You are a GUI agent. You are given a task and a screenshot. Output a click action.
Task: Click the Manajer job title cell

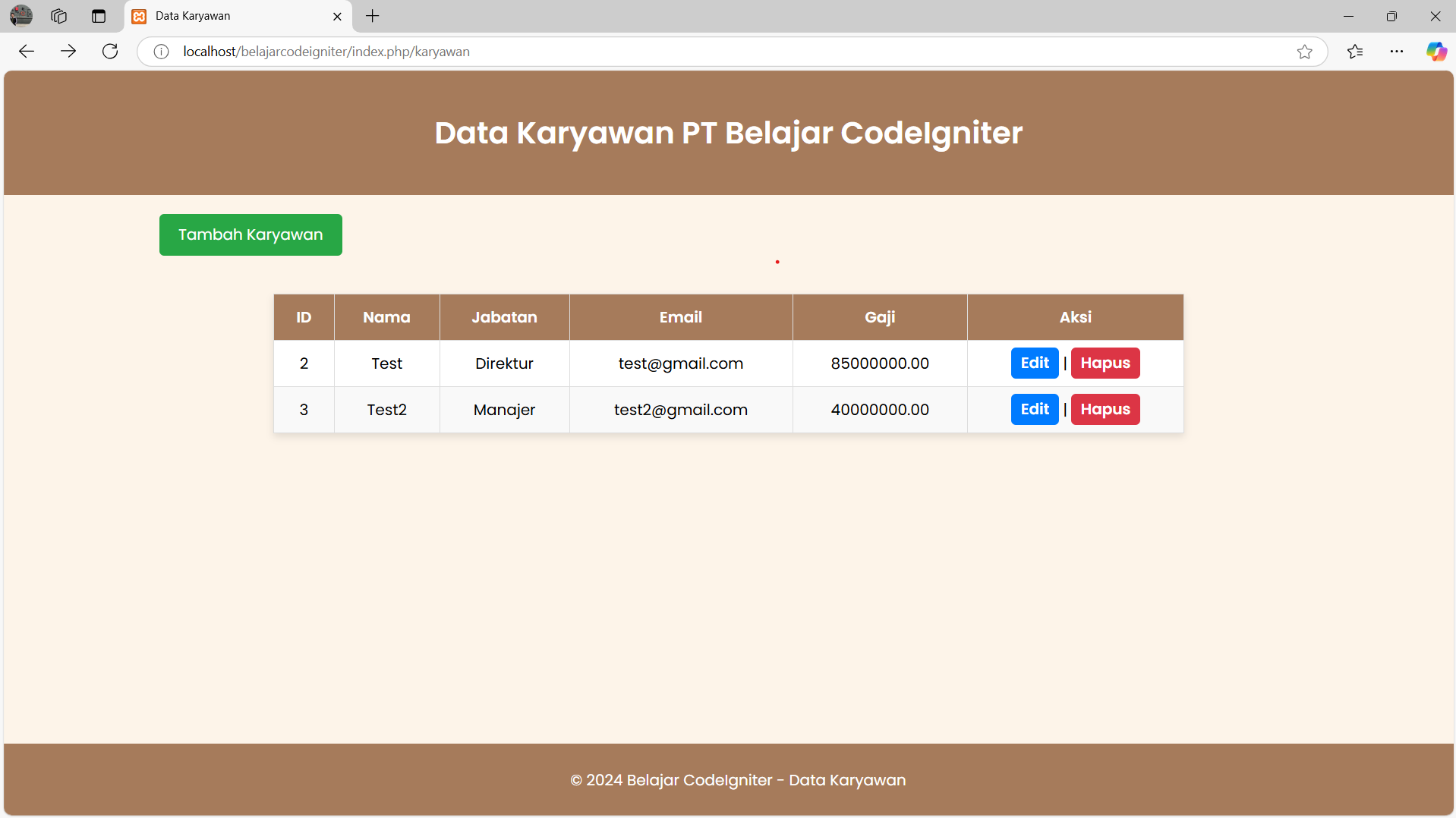coord(504,410)
